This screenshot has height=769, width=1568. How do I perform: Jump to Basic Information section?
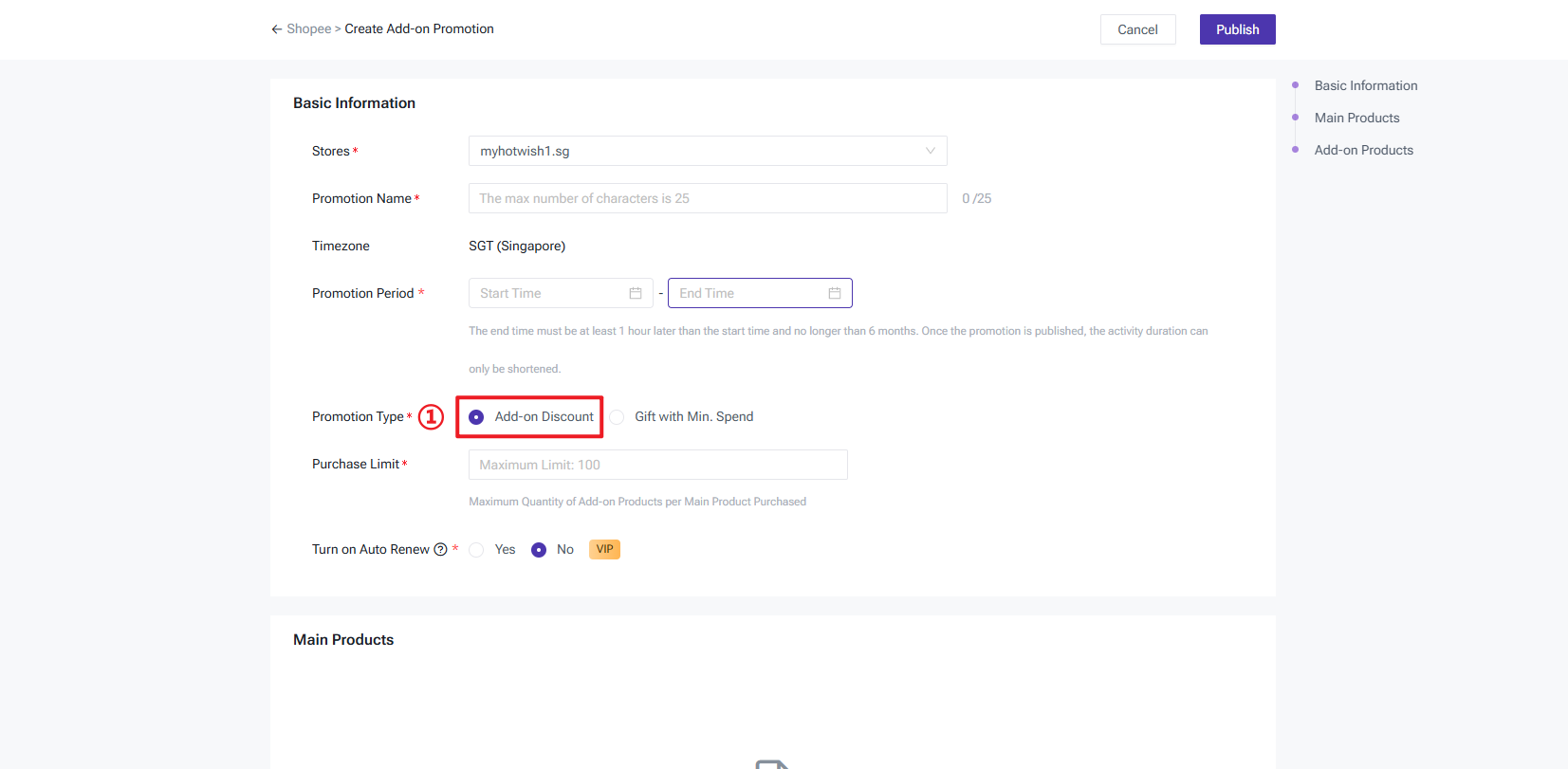1365,85
